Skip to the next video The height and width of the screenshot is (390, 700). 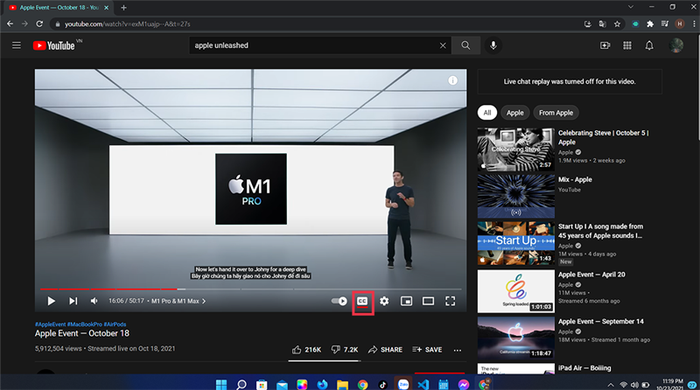pyautogui.click(x=73, y=301)
